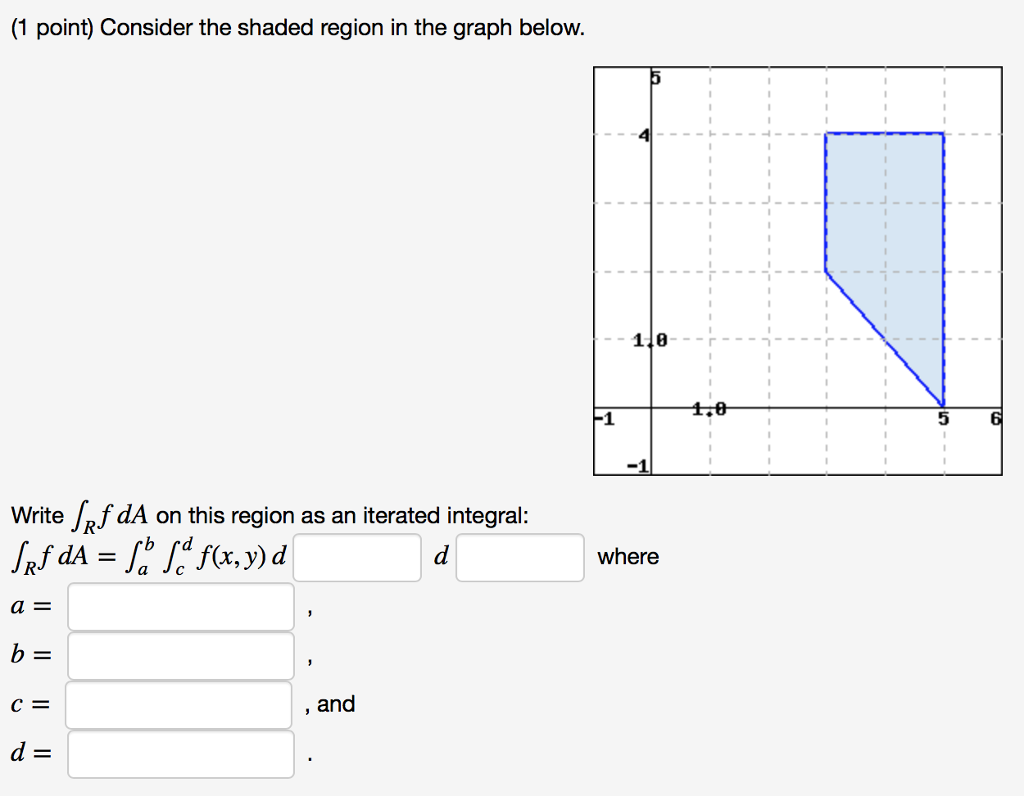Click the label d = beside its box

(29, 753)
